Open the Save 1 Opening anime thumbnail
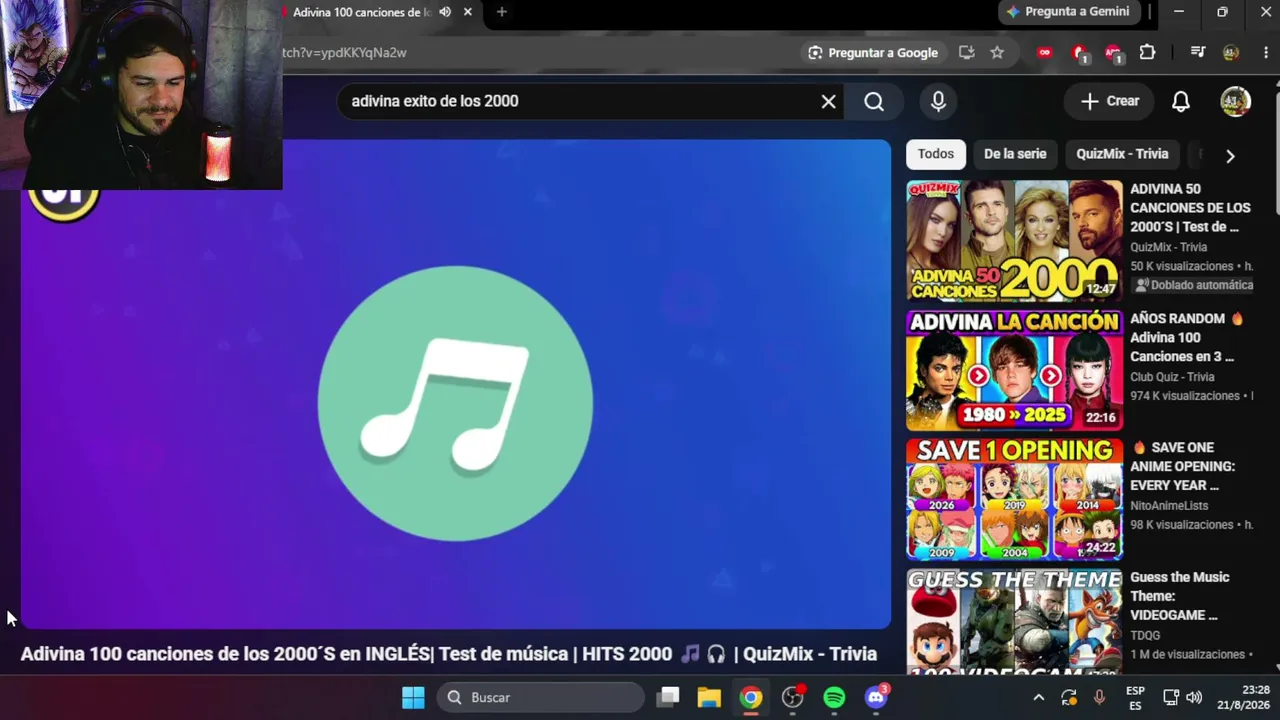Image resolution: width=1280 pixels, height=720 pixels. [1014, 499]
